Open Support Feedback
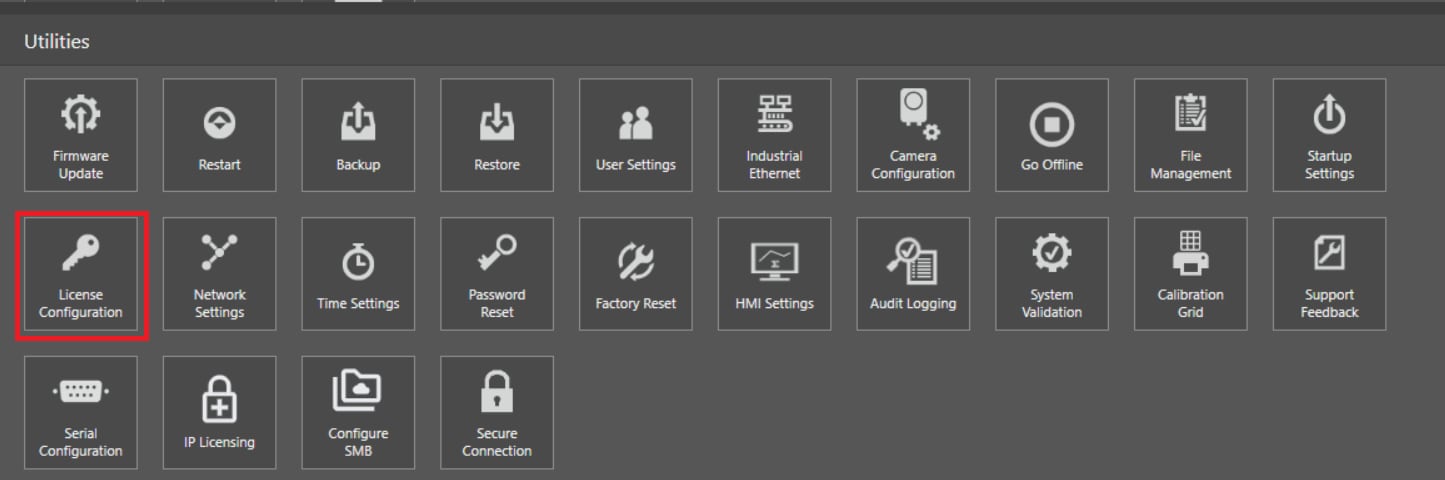1445x480 pixels. click(1329, 274)
